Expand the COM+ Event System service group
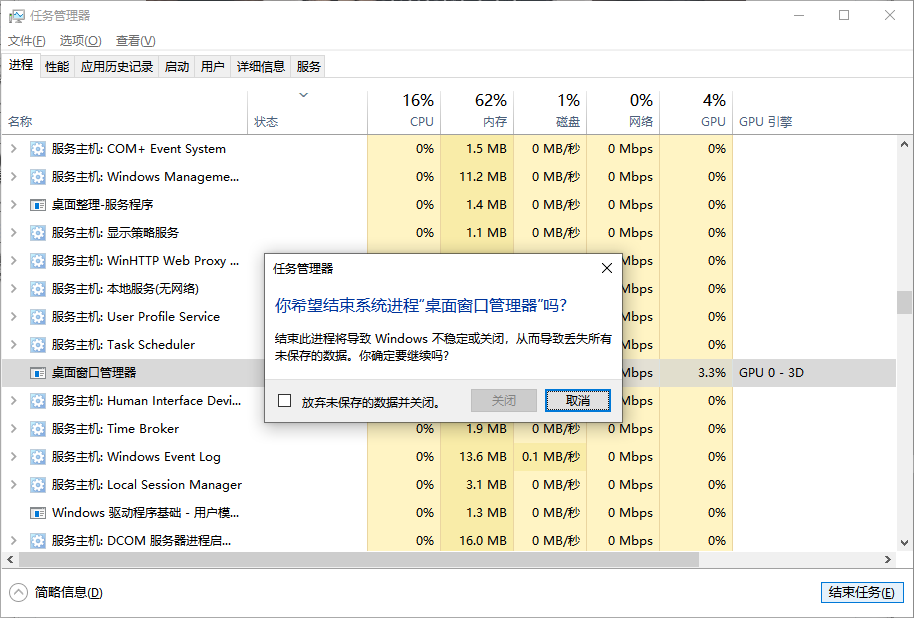 tap(13, 149)
